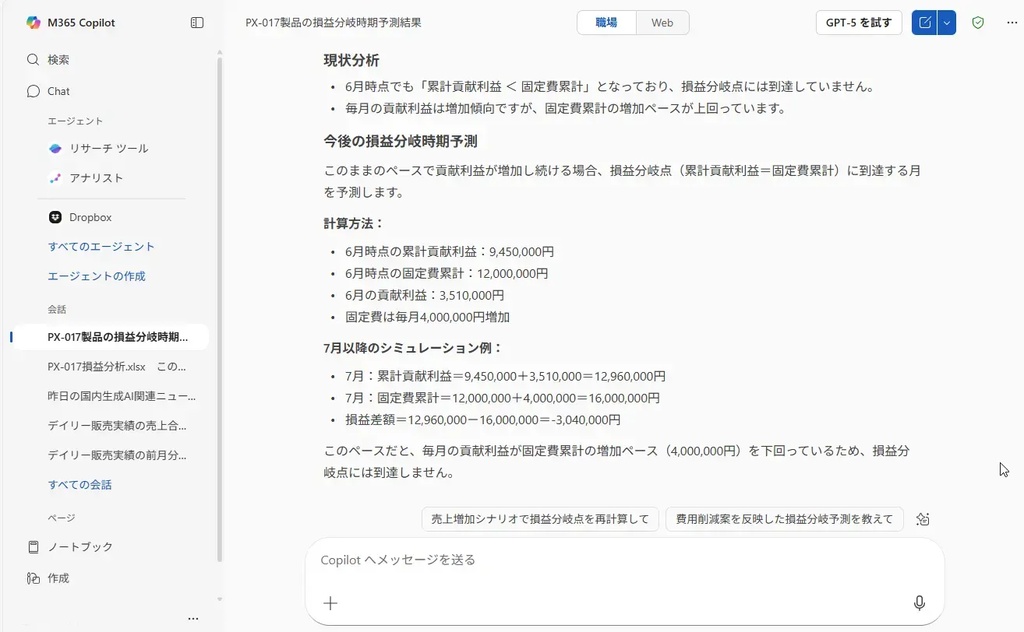Click すべてのエージェント link
The width and height of the screenshot is (1024, 632).
(x=101, y=247)
